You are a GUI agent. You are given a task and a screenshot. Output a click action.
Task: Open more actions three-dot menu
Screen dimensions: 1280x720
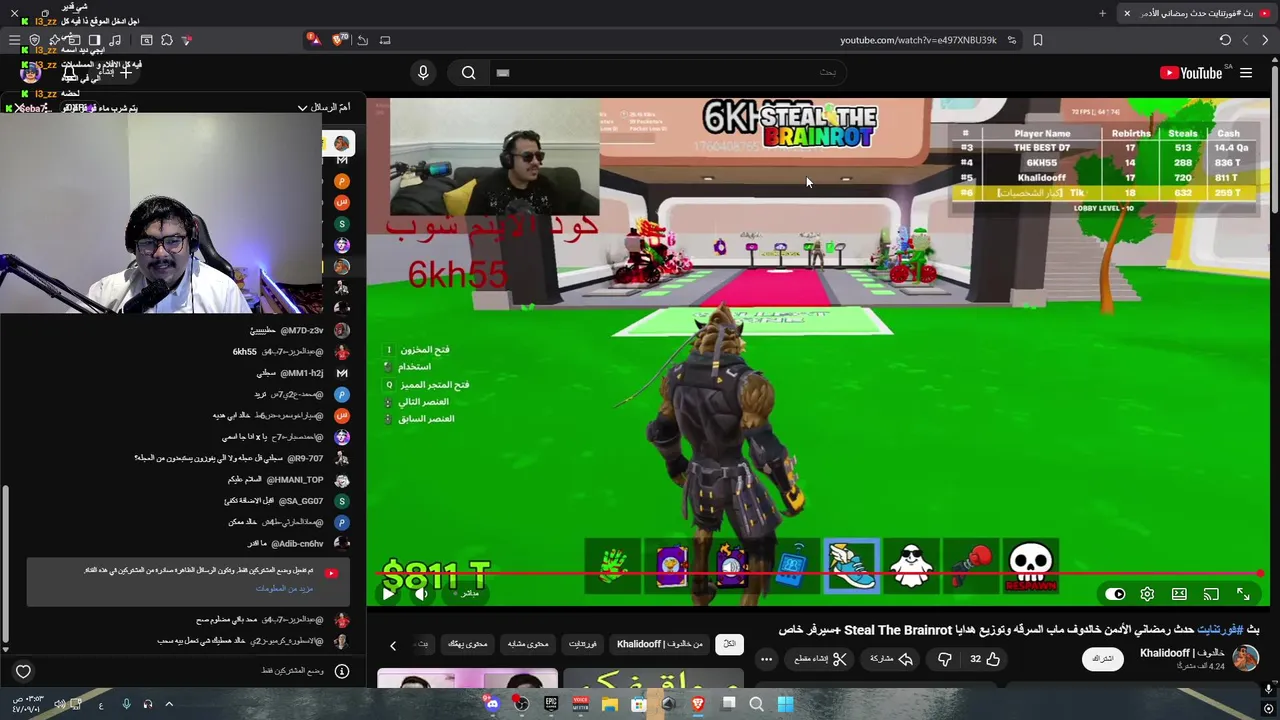766,659
